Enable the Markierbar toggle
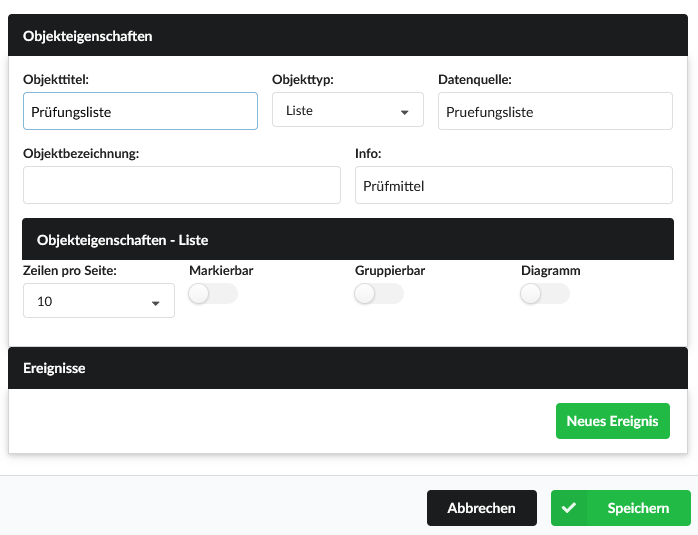Viewport: 698px width, 535px height. point(213,294)
